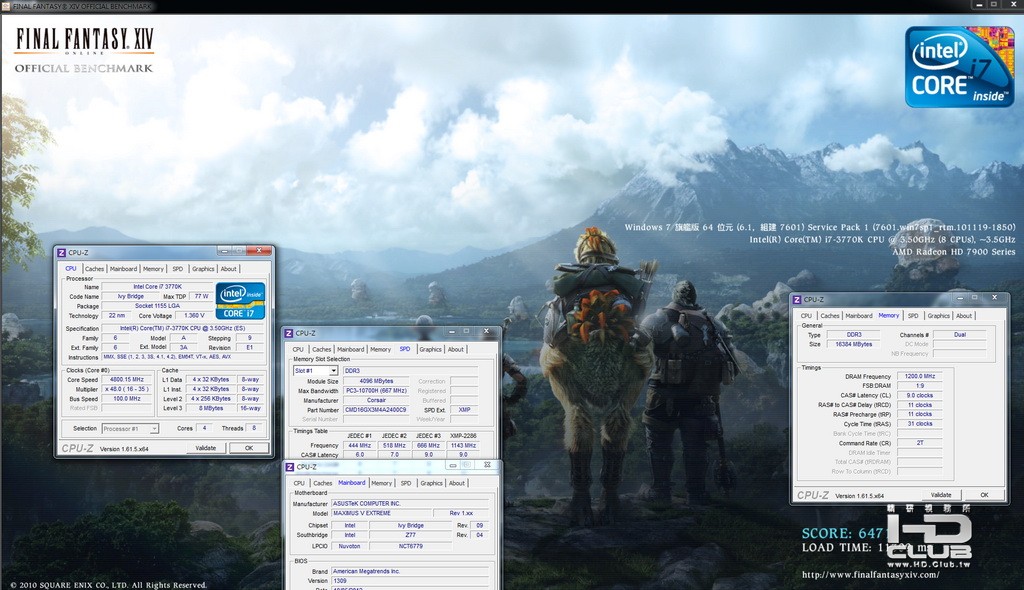Open the Mainboard tab in the CPU-tab window
Image resolution: width=1024 pixels, height=590 pixels.
click(x=123, y=269)
